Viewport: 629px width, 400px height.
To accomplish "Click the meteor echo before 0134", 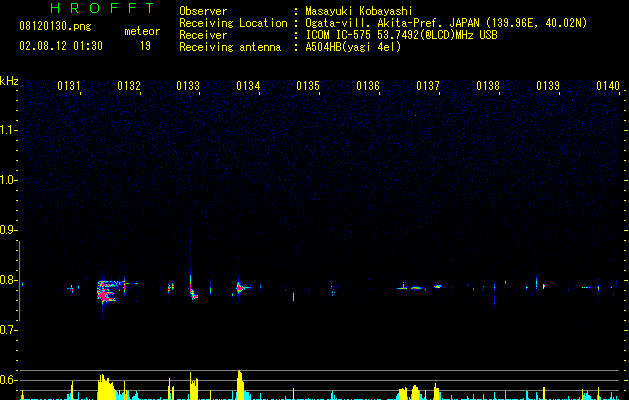I will coord(240,287).
